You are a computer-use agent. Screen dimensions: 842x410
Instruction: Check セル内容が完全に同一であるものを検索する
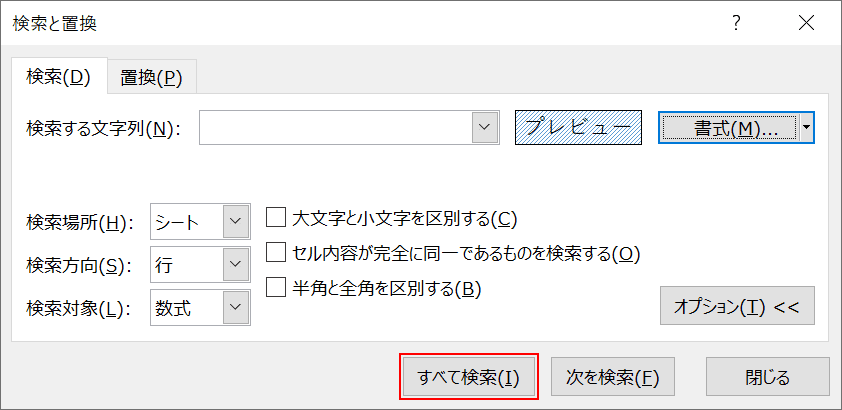pyautogui.click(x=275, y=253)
